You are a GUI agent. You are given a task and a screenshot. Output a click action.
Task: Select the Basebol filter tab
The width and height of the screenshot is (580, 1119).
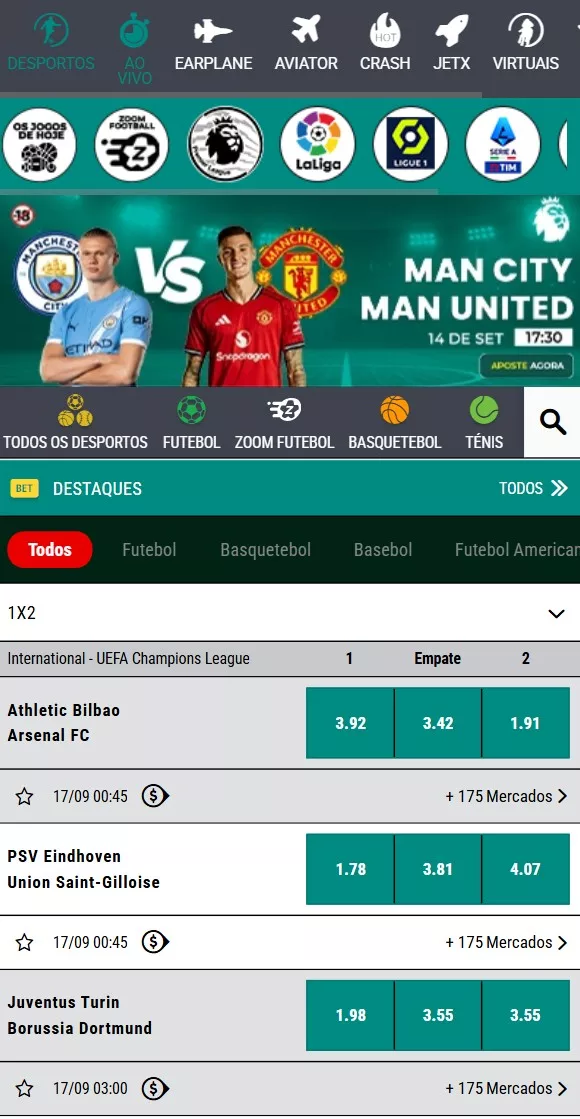pos(383,550)
